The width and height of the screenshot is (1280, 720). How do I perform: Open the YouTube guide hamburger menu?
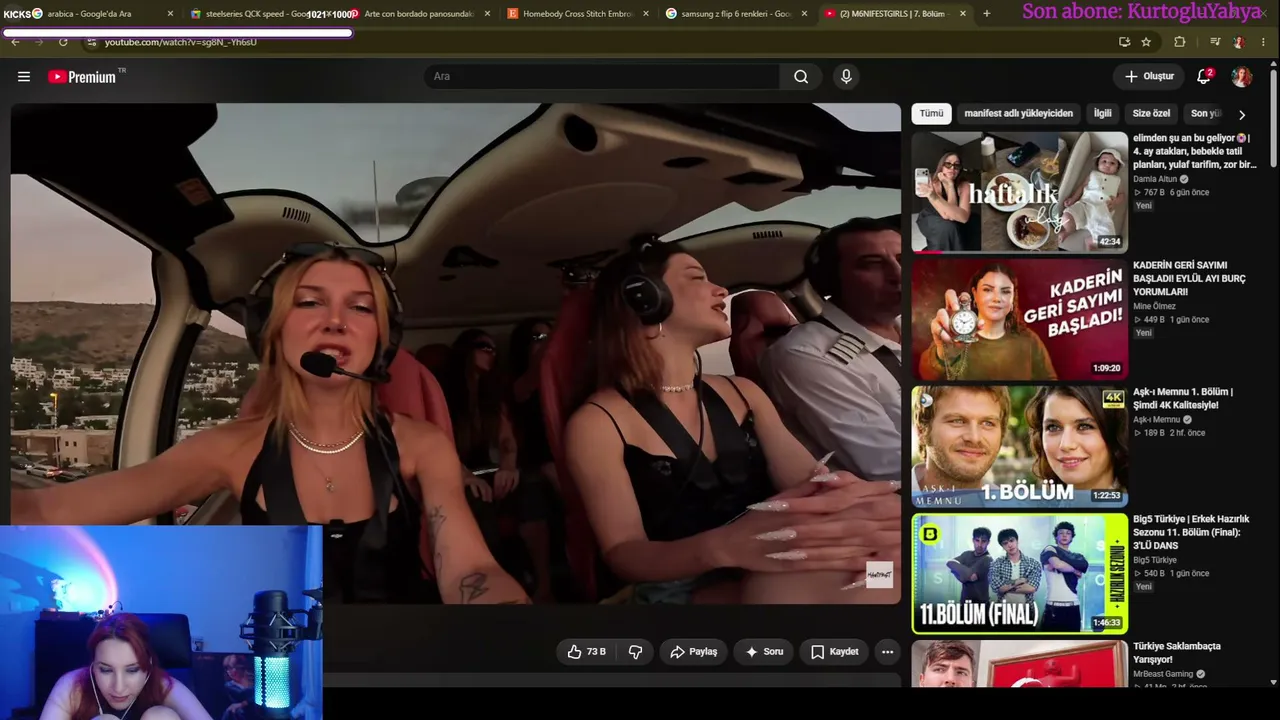(x=24, y=77)
